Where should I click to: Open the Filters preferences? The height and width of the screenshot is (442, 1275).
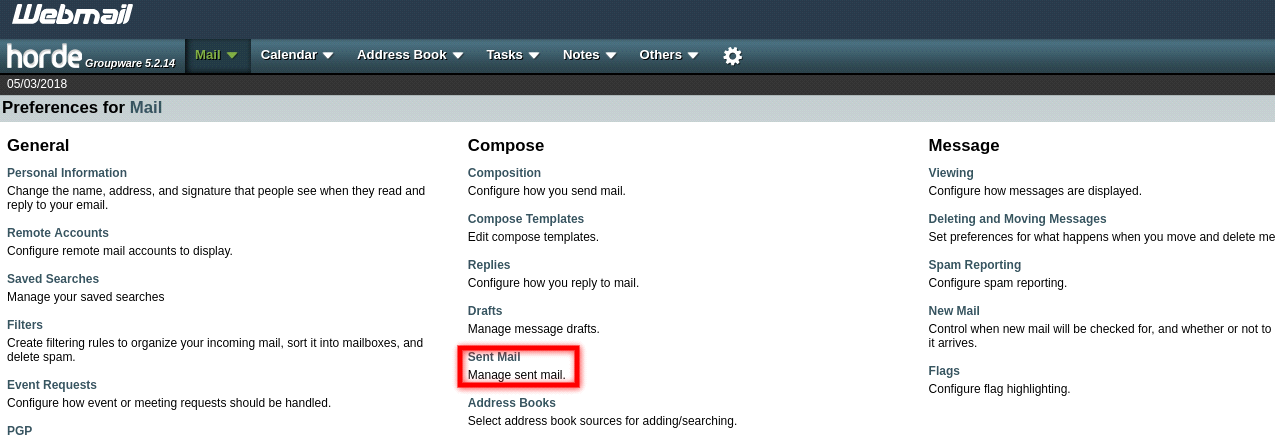click(x=25, y=325)
